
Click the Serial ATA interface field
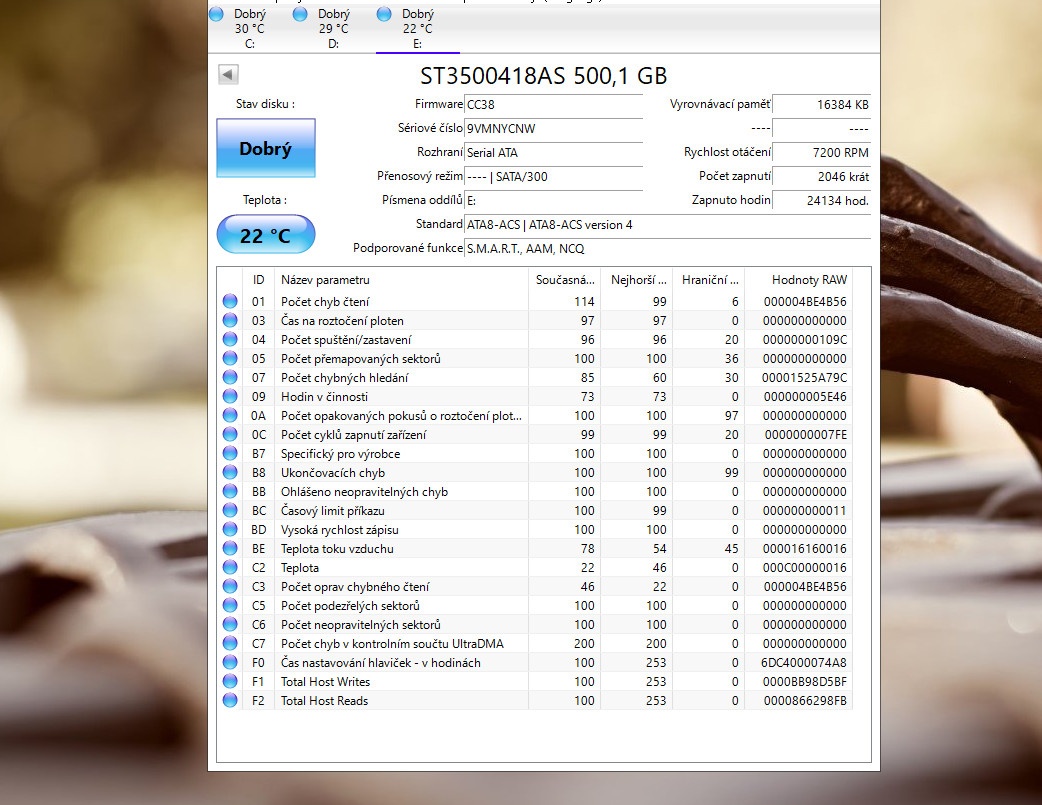[x=554, y=152]
